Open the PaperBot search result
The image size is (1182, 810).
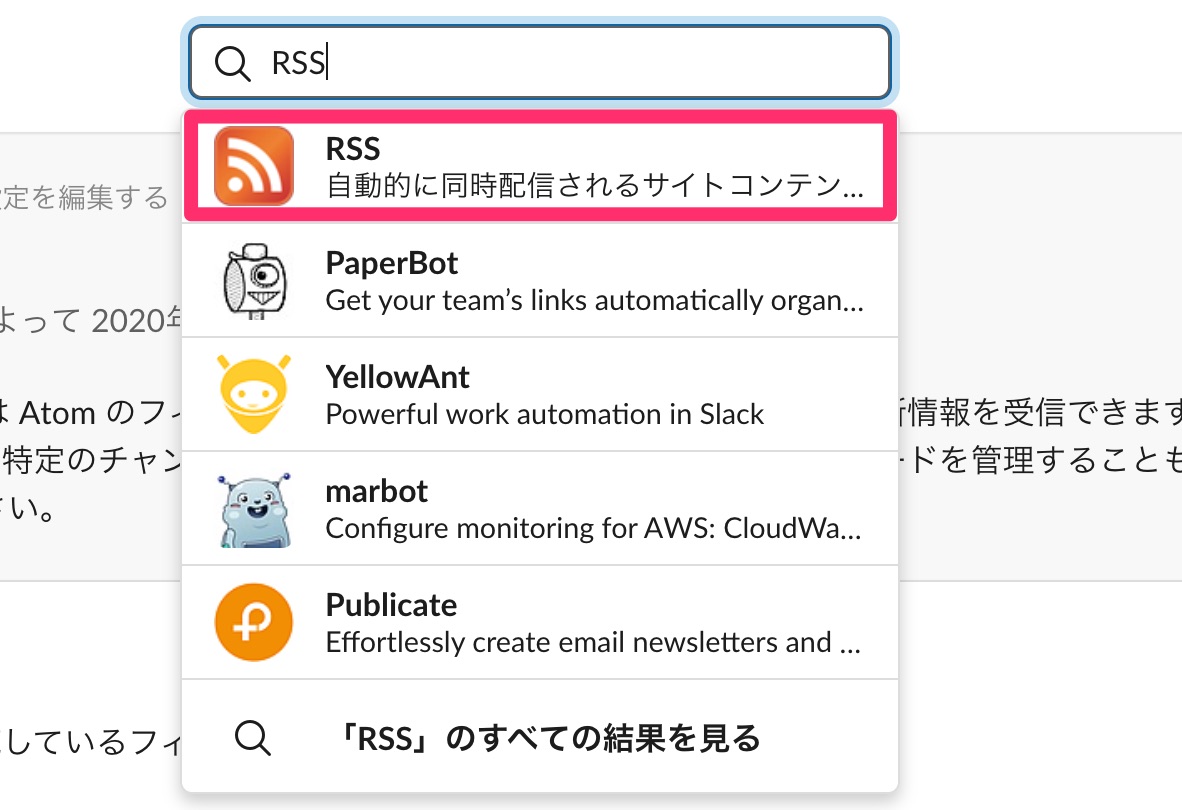click(x=540, y=280)
